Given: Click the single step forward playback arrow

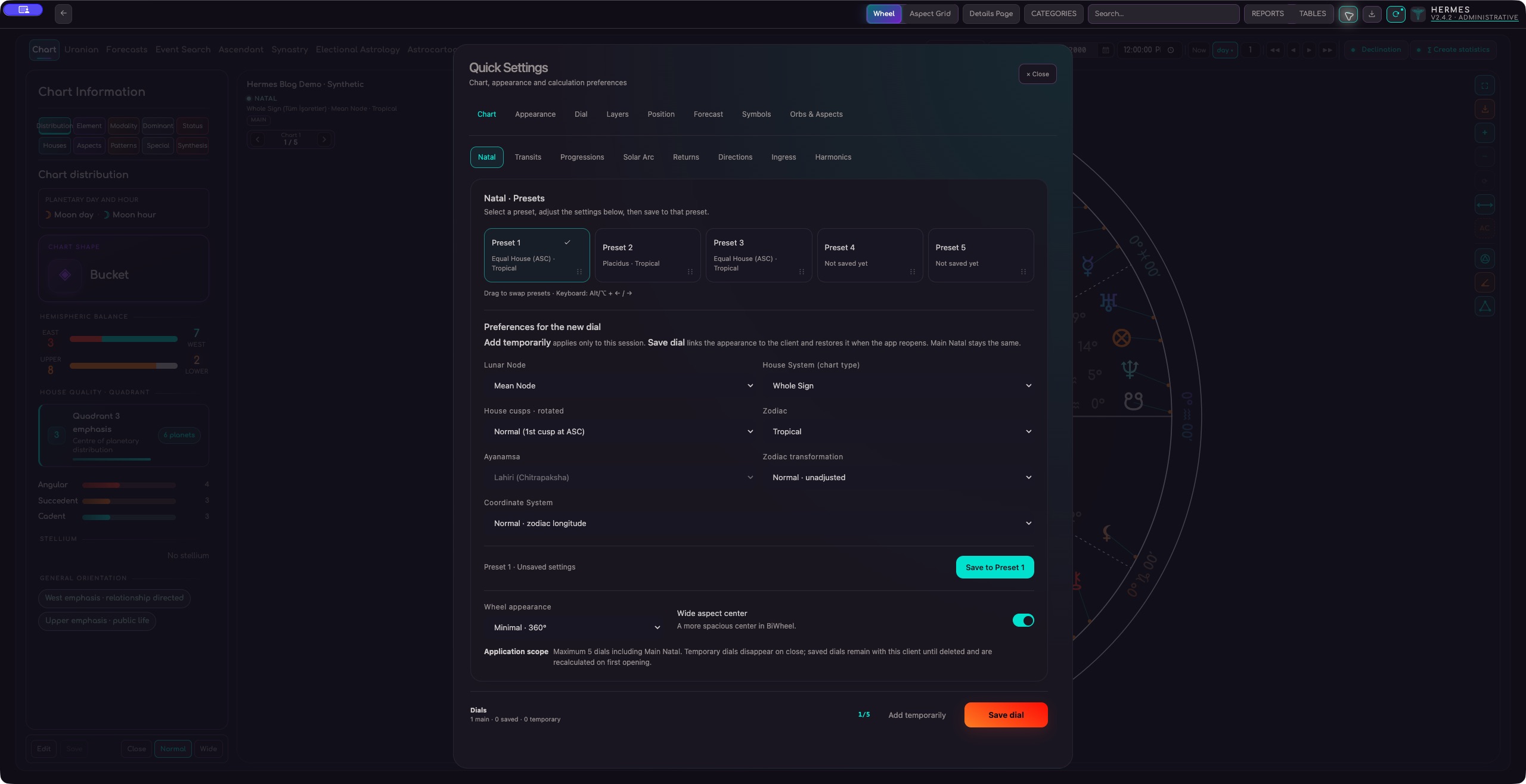Looking at the screenshot, I should click(1309, 50).
